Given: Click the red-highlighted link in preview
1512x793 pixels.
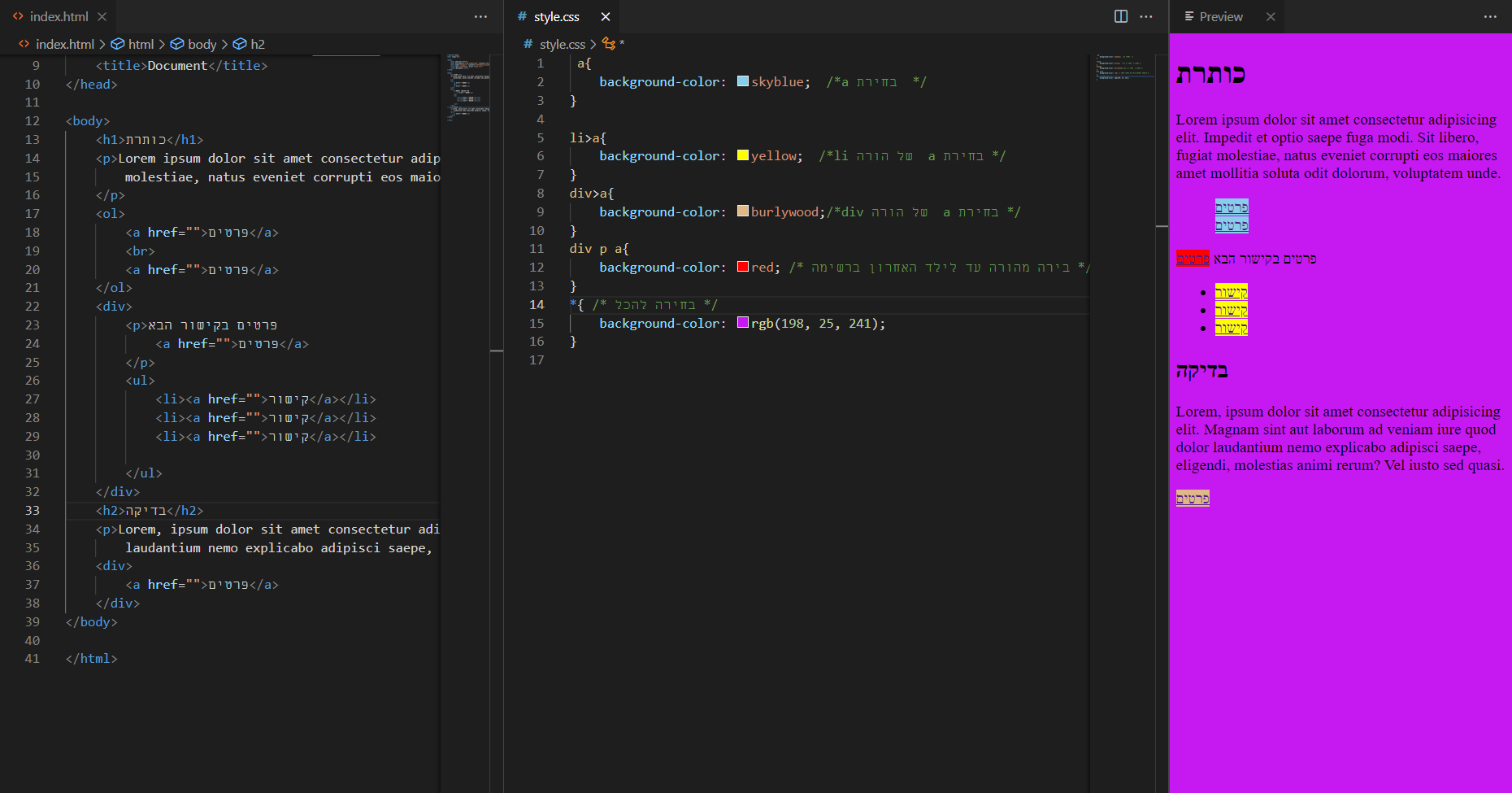Looking at the screenshot, I should tap(1193, 259).
